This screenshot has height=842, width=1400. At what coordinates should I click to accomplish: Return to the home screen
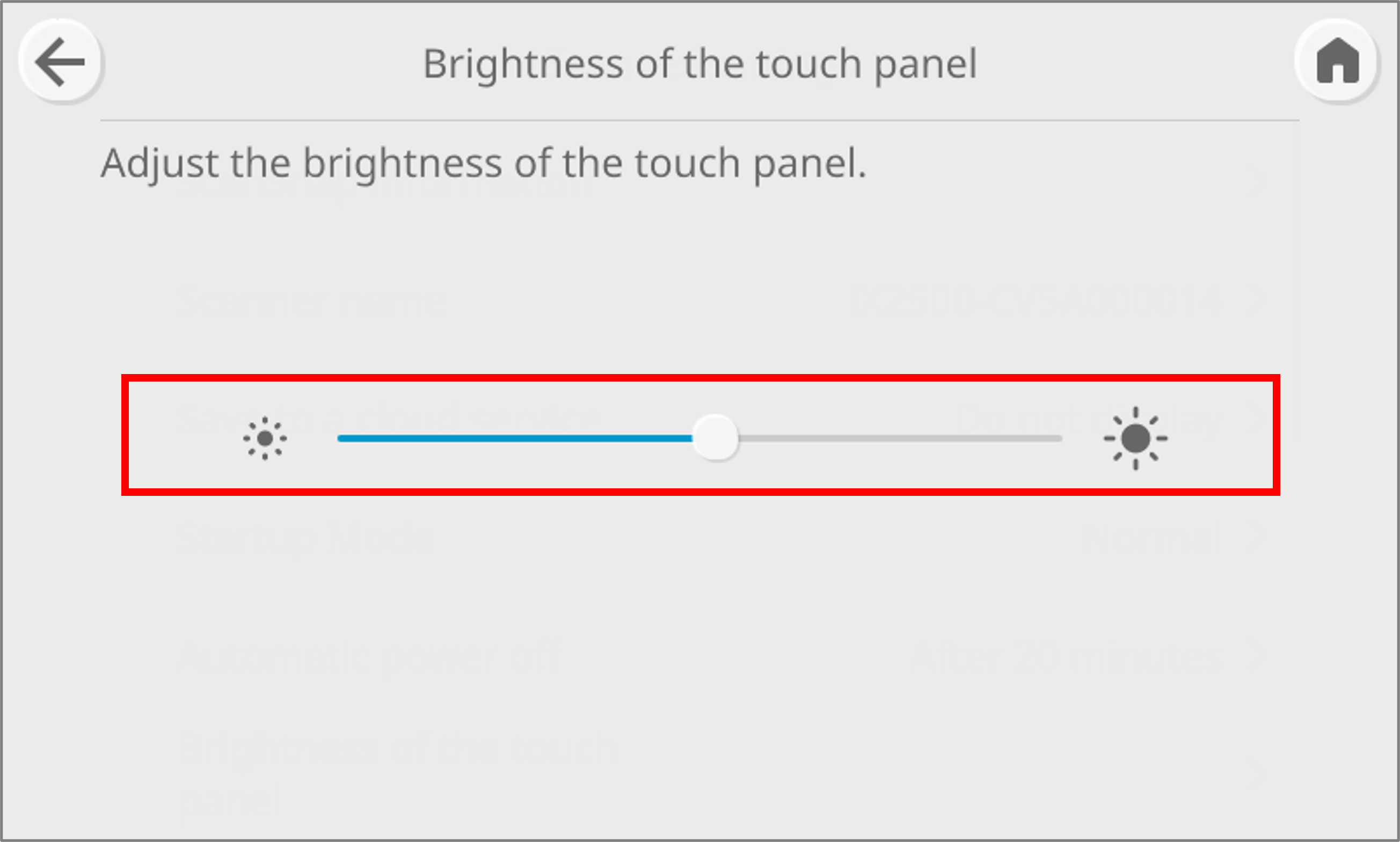(1338, 62)
